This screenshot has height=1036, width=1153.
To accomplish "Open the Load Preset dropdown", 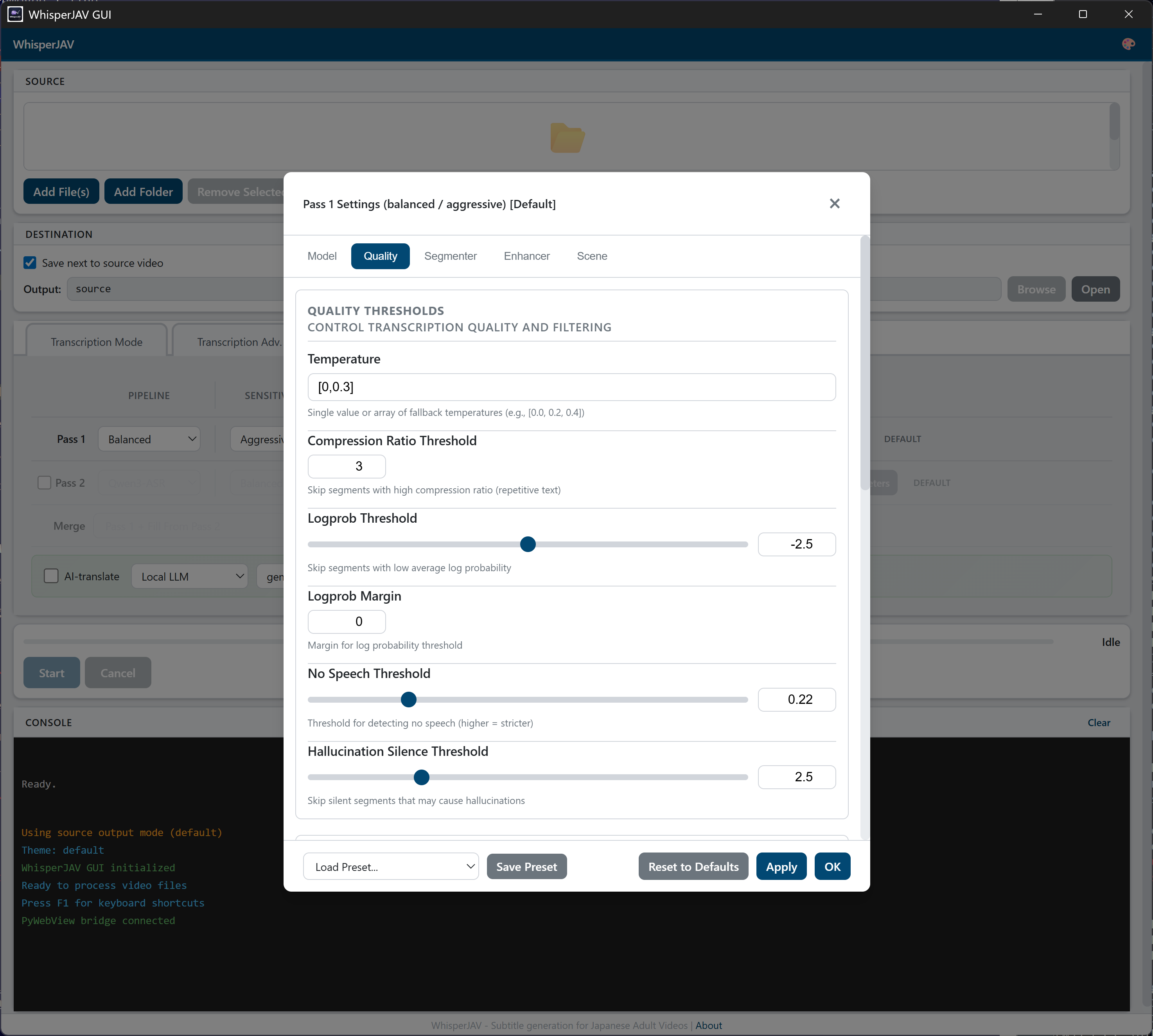I will coord(391,866).
